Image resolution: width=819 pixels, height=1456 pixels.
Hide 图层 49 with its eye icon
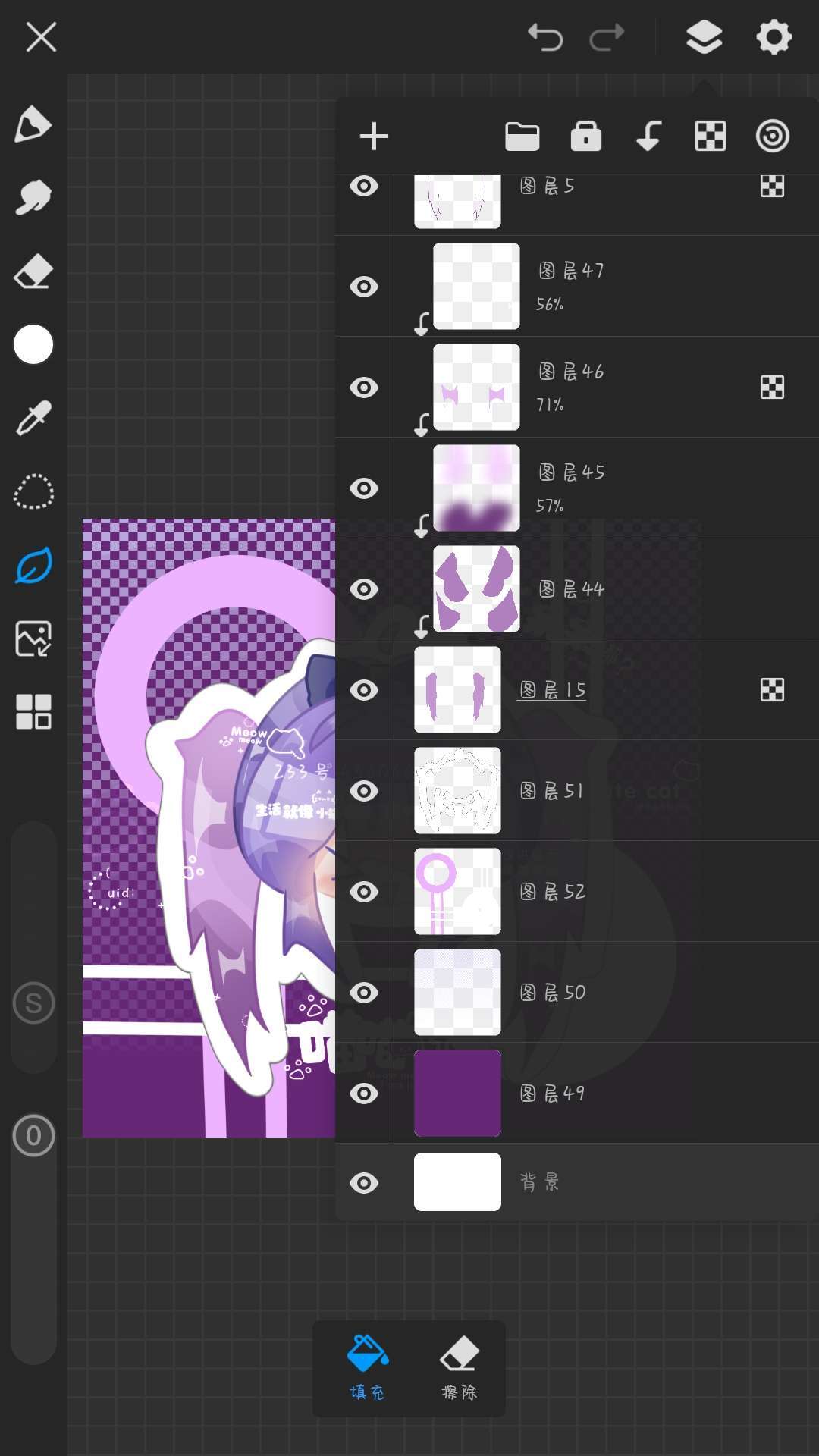[364, 1093]
